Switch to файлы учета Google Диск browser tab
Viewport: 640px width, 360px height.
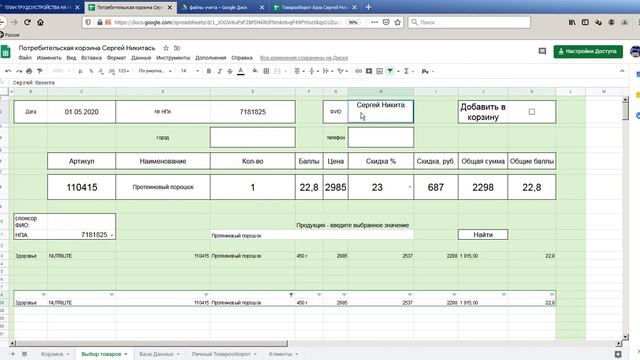[x=218, y=7]
